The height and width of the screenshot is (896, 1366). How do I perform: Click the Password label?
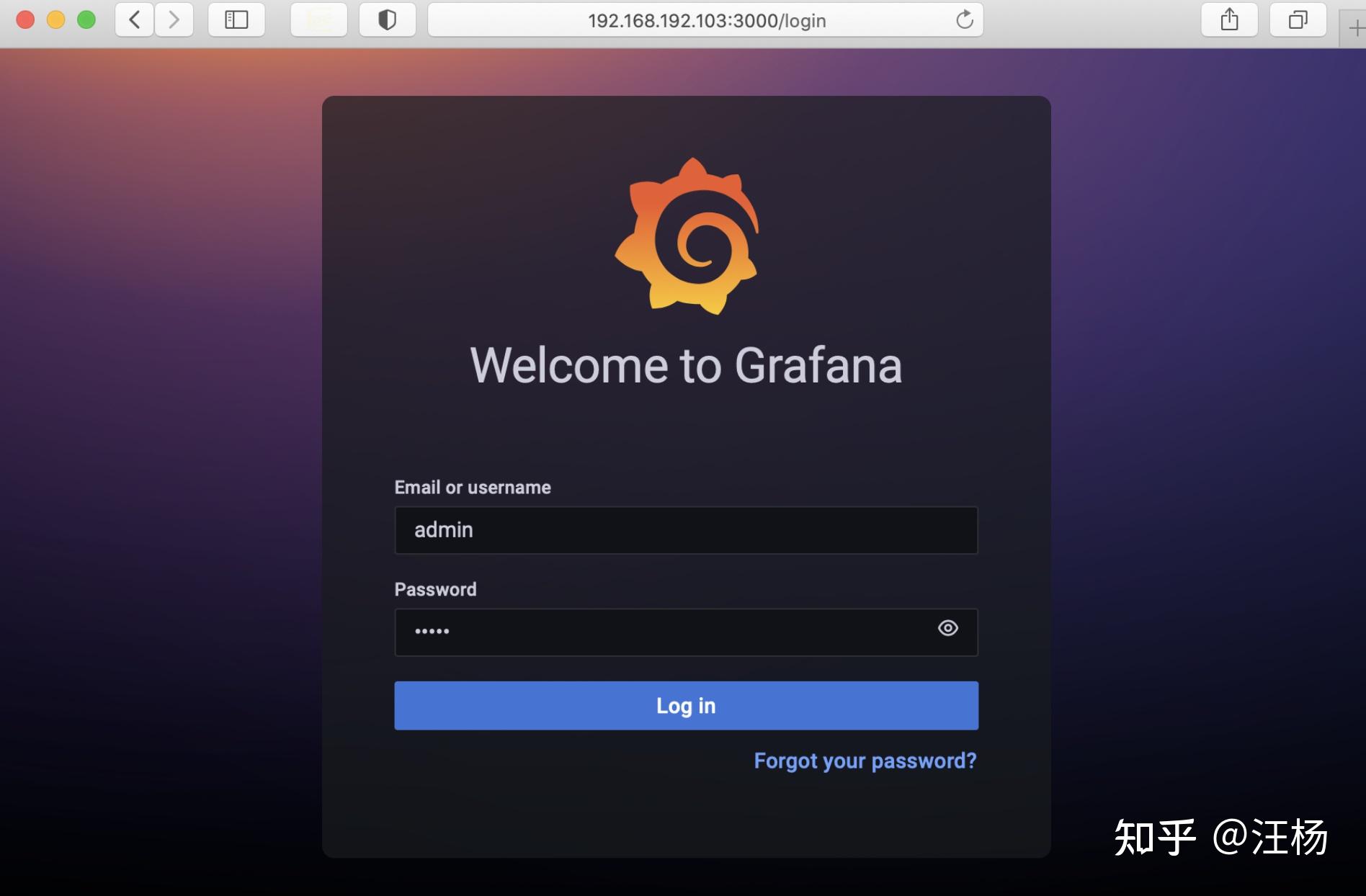click(x=435, y=589)
